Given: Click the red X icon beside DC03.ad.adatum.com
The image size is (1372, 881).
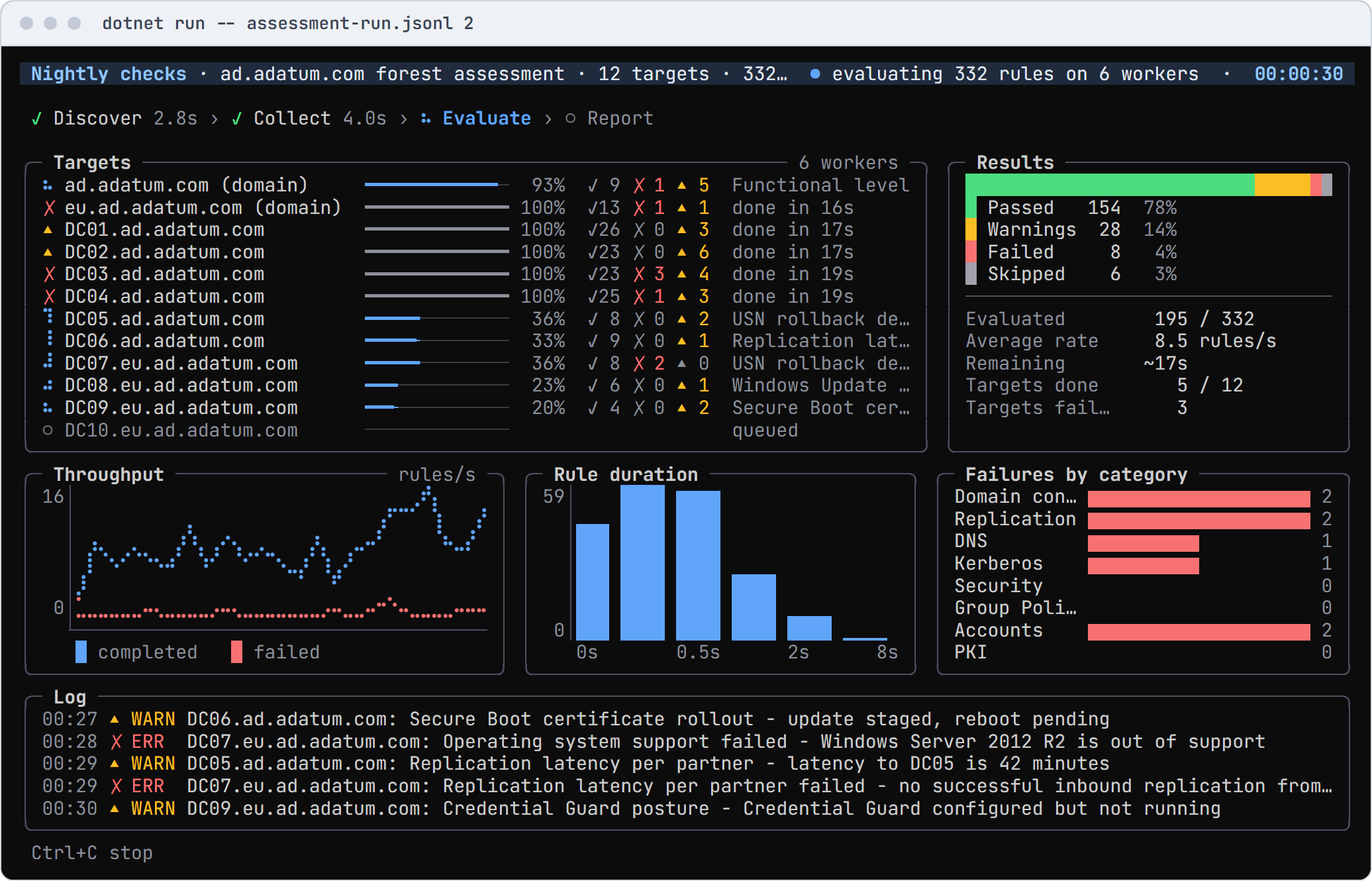Looking at the screenshot, I should [x=48, y=274].
